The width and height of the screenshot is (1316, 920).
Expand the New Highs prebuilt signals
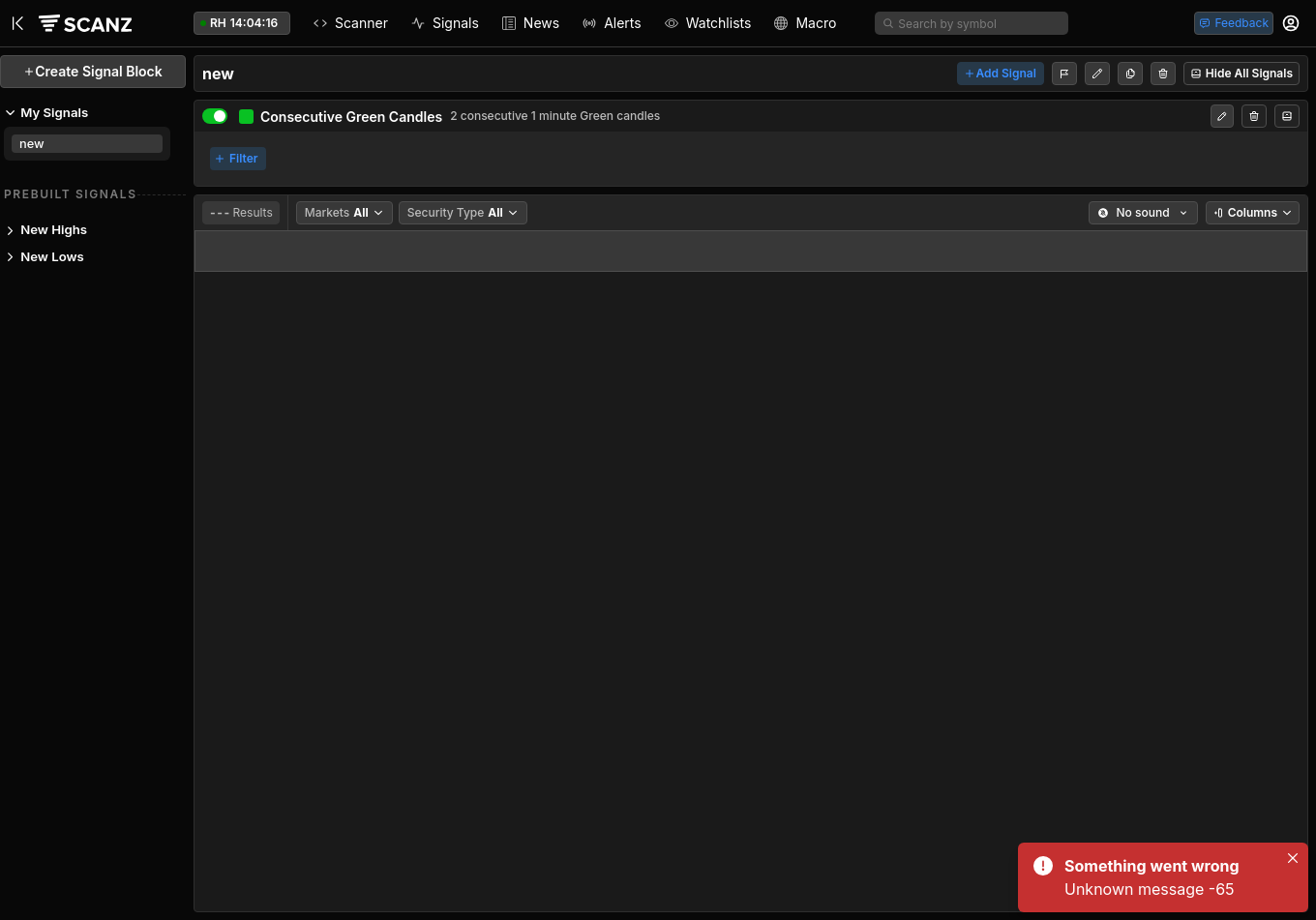click(x=53, y=230)
